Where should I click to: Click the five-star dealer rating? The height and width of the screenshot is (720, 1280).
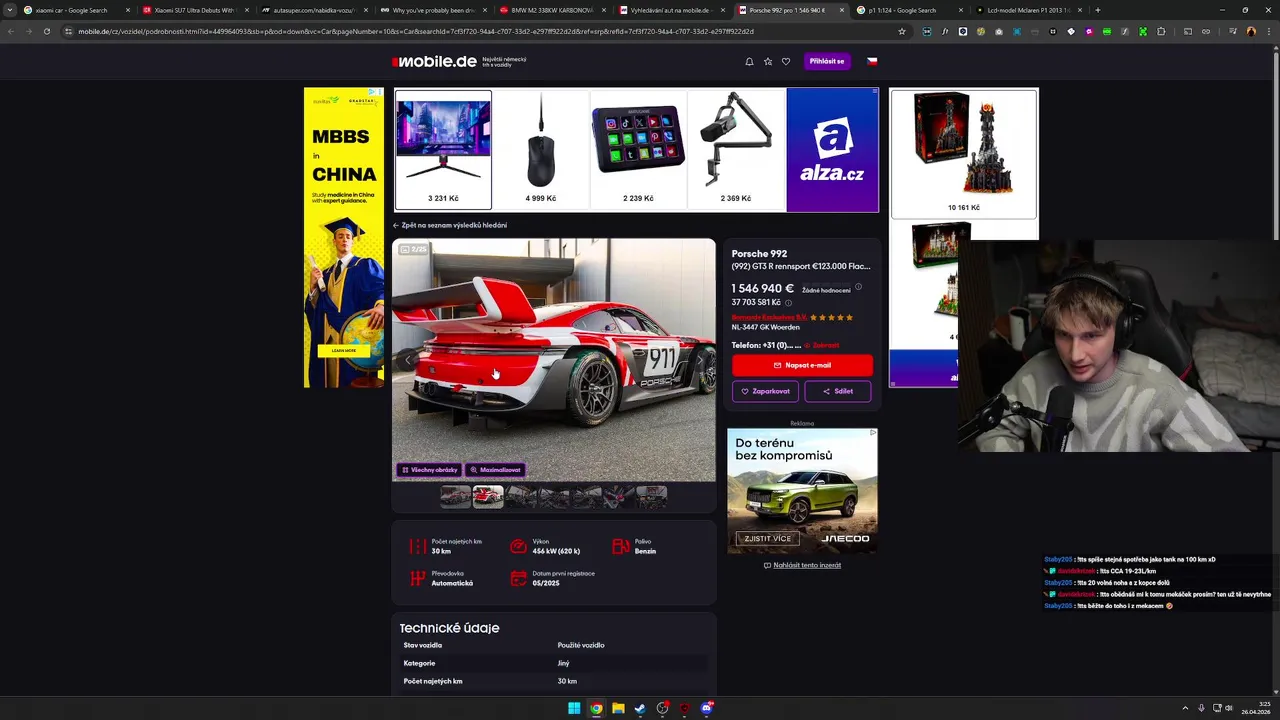[832, 317]
